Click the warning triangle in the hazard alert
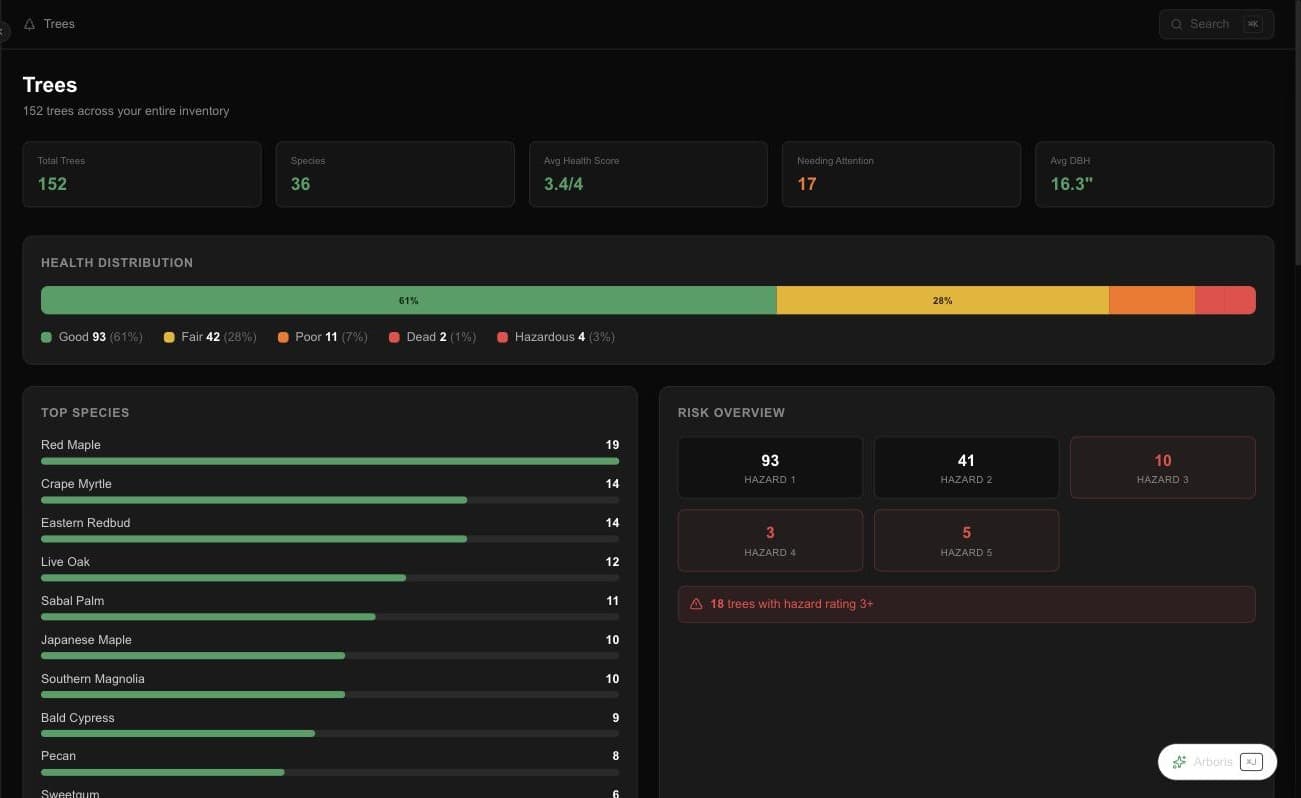1301x798 pixels. (696, 604)
